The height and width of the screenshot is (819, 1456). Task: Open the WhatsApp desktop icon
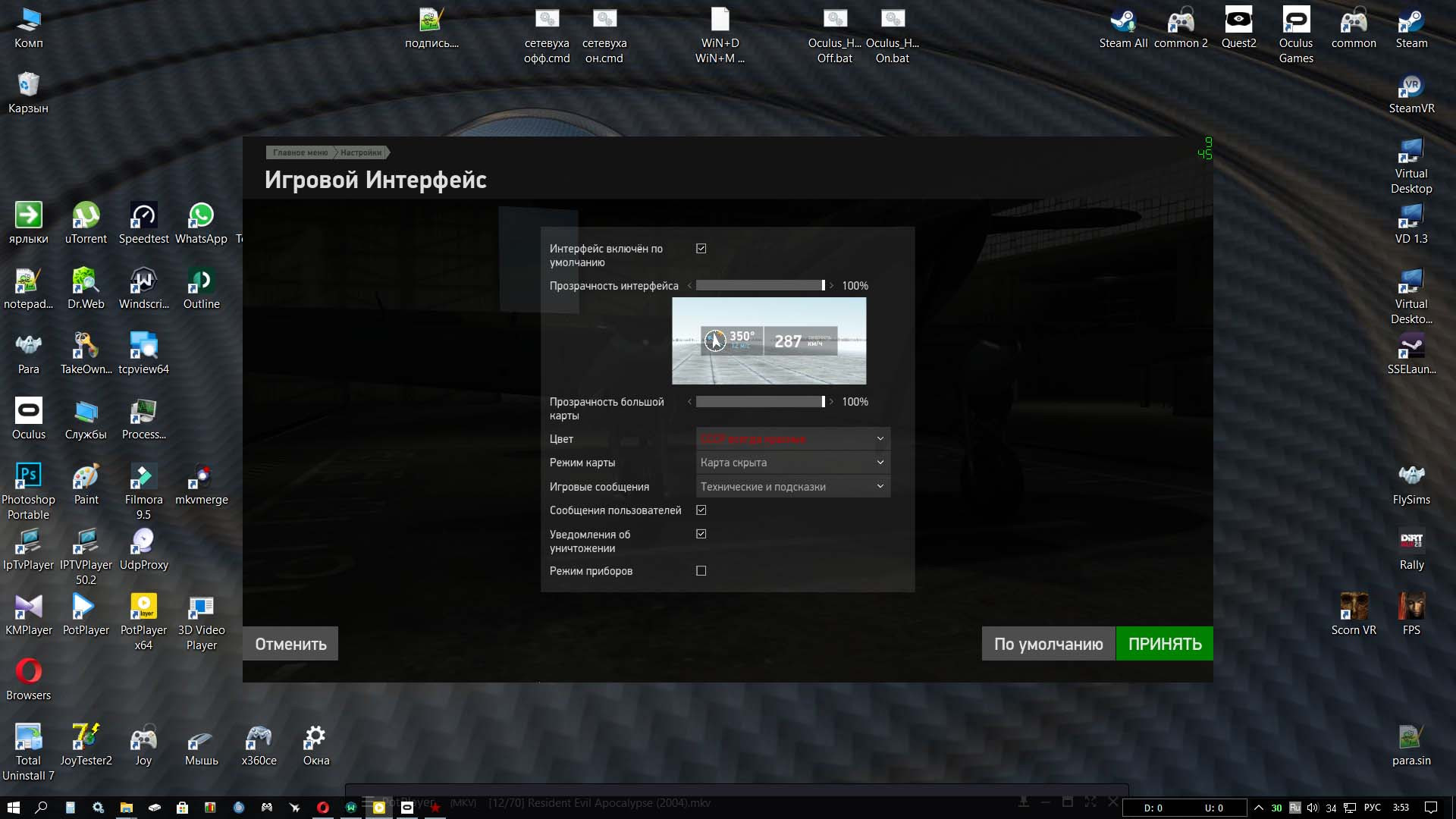click(201, 224)
